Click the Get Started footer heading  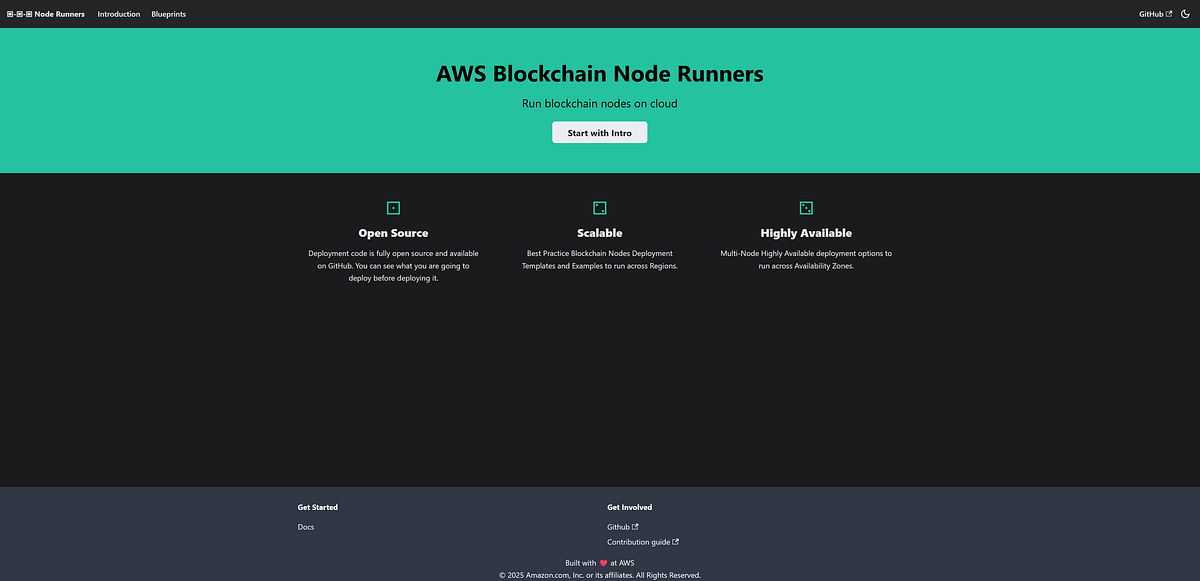tap(317, 507)
